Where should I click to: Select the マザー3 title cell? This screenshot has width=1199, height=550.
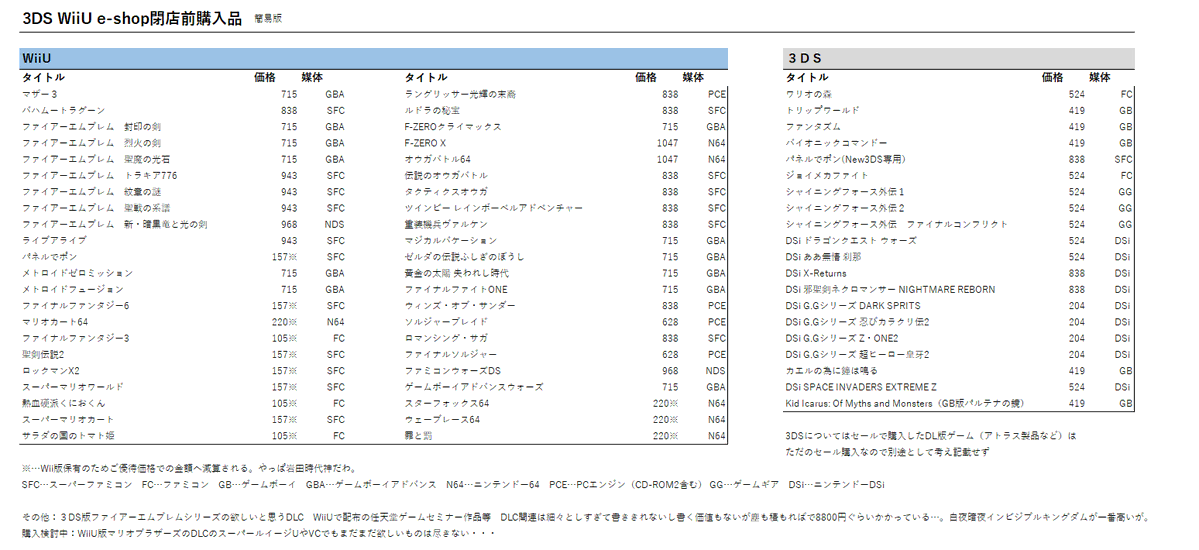(x=40, y=94)
